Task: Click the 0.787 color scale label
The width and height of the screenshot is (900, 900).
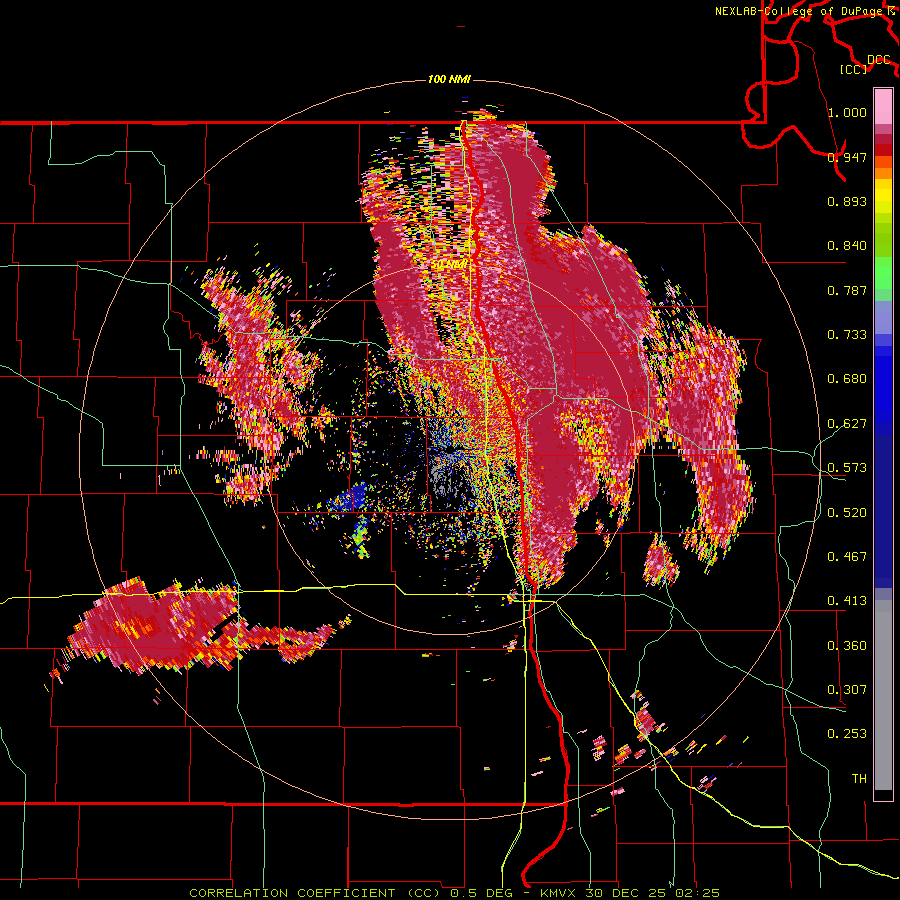Action: pos(847,290)
